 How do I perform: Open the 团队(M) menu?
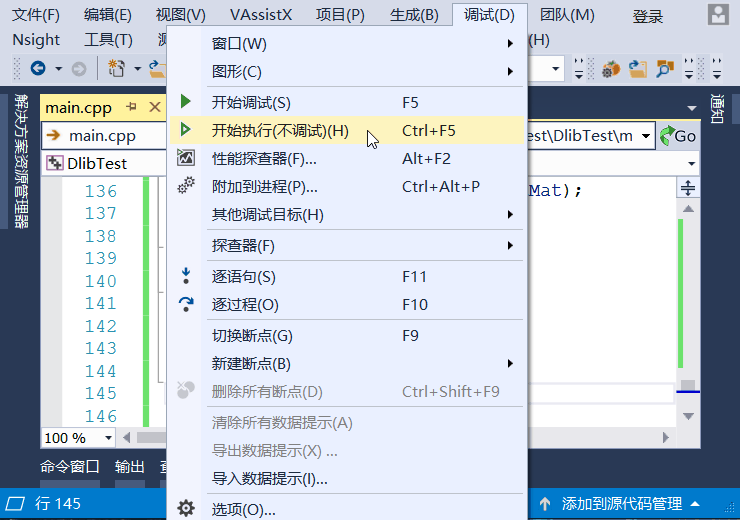(x=567, y=15)
